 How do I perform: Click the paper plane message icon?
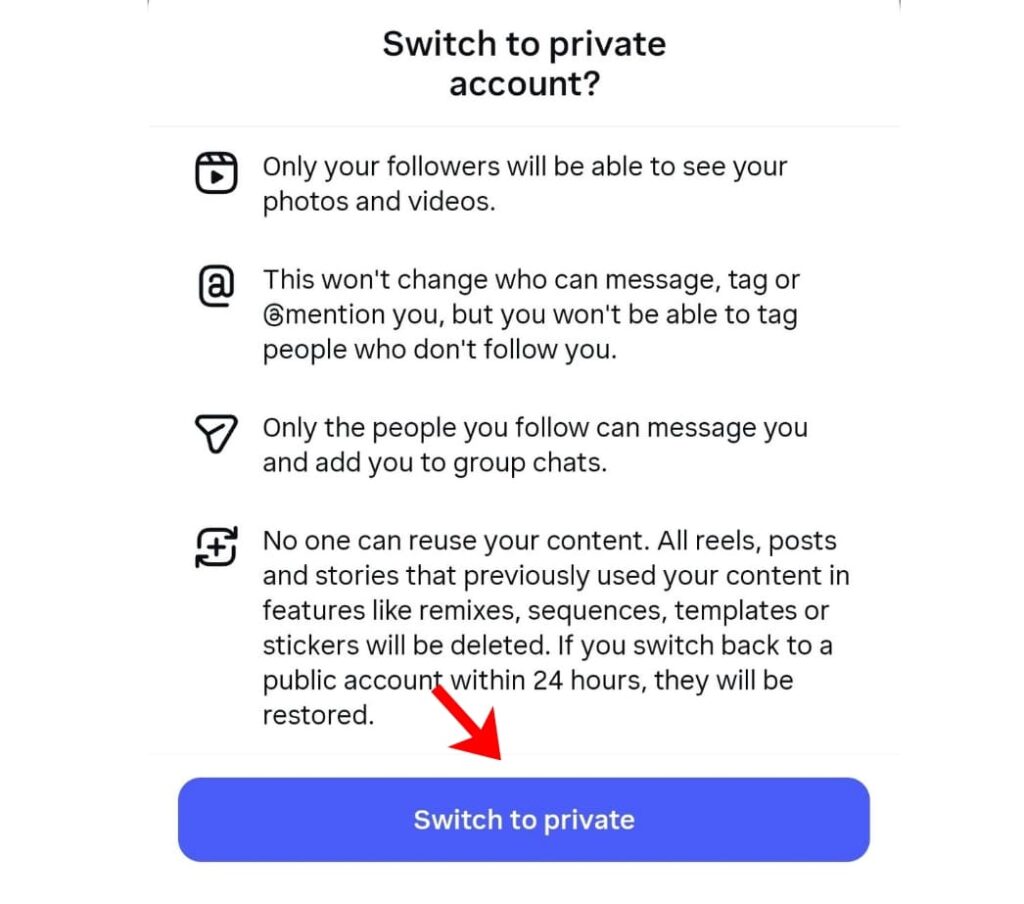(216, 433)
